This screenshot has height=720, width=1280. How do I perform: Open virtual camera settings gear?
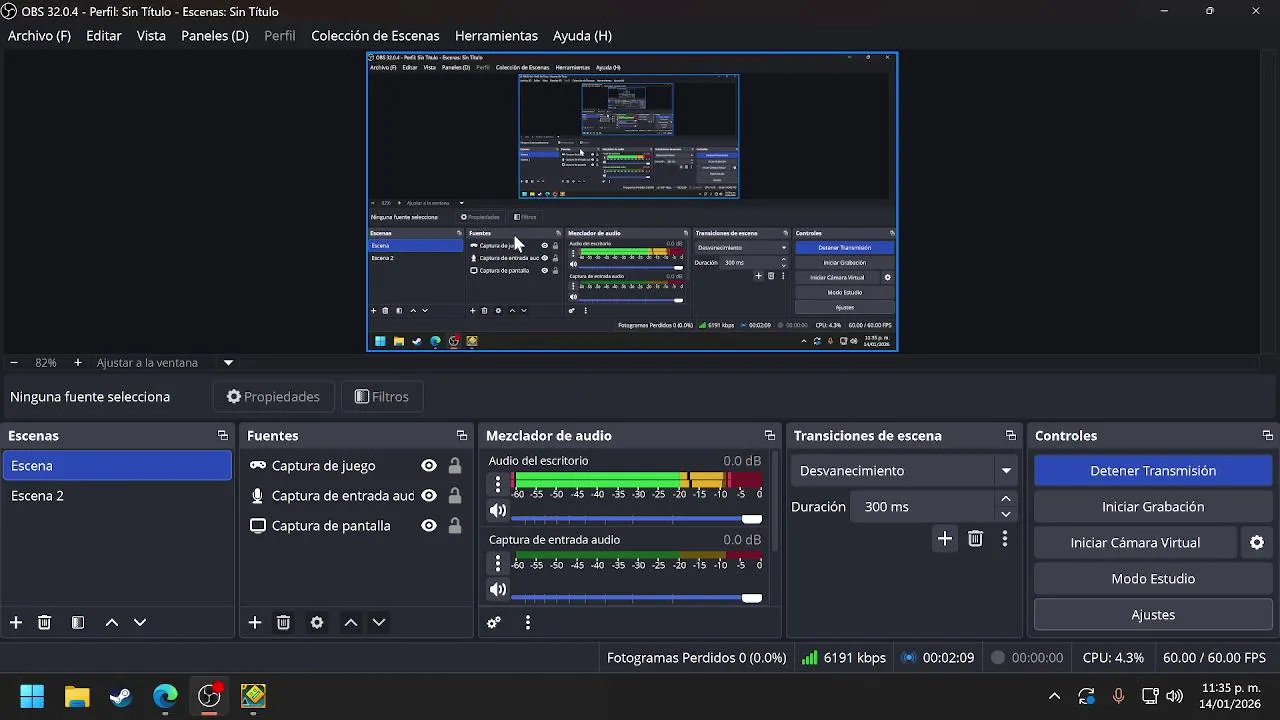[x=1257, y=543]
